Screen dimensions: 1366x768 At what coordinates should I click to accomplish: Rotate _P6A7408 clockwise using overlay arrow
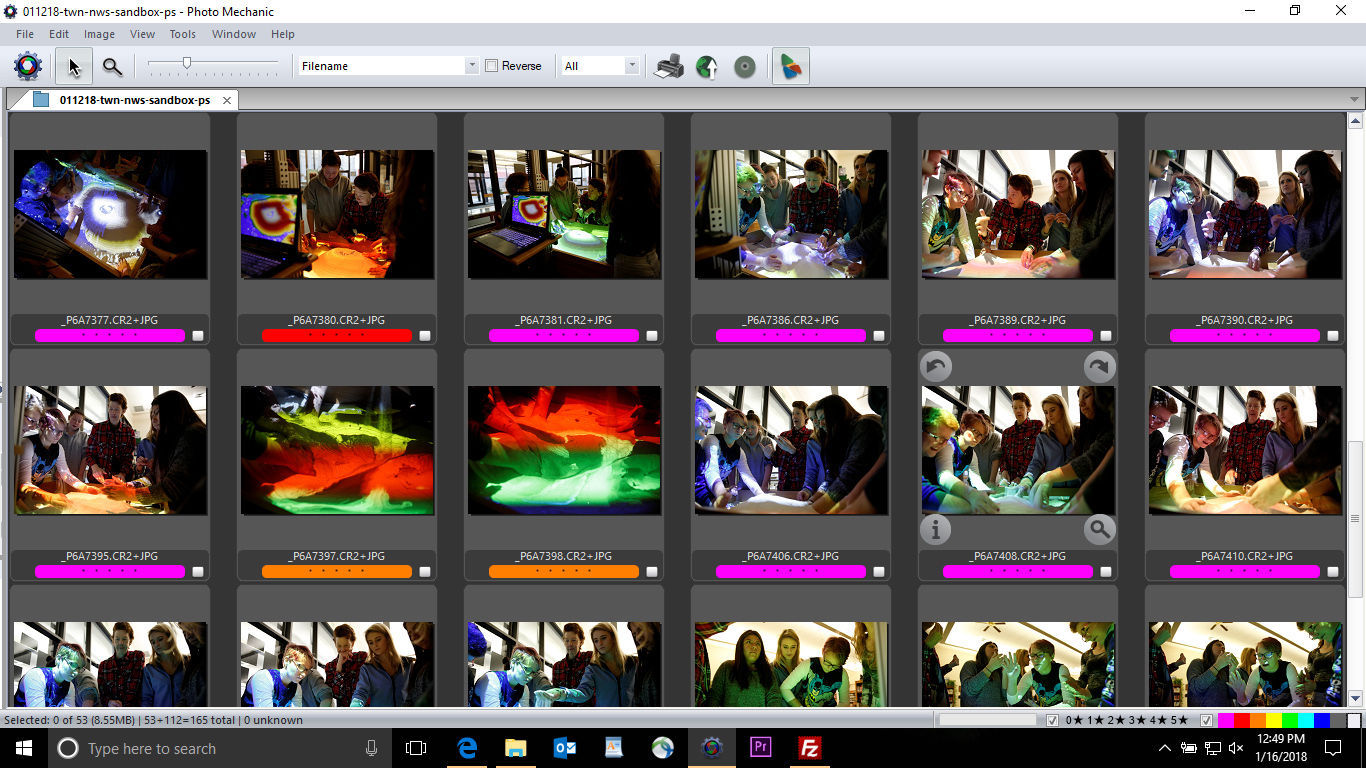[1100, 367]
